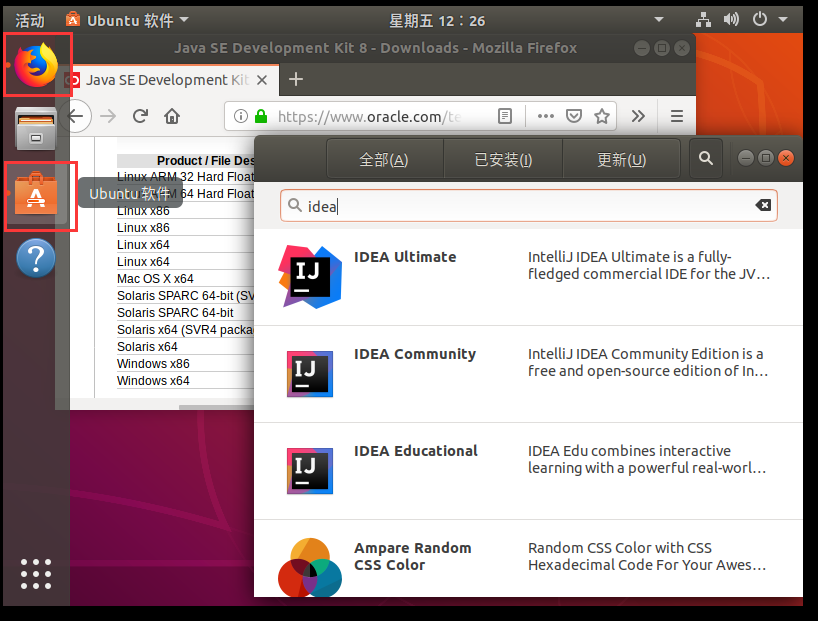Click Mac OS X x64 row
Screen dimensions: 818x621
[185, 279]
